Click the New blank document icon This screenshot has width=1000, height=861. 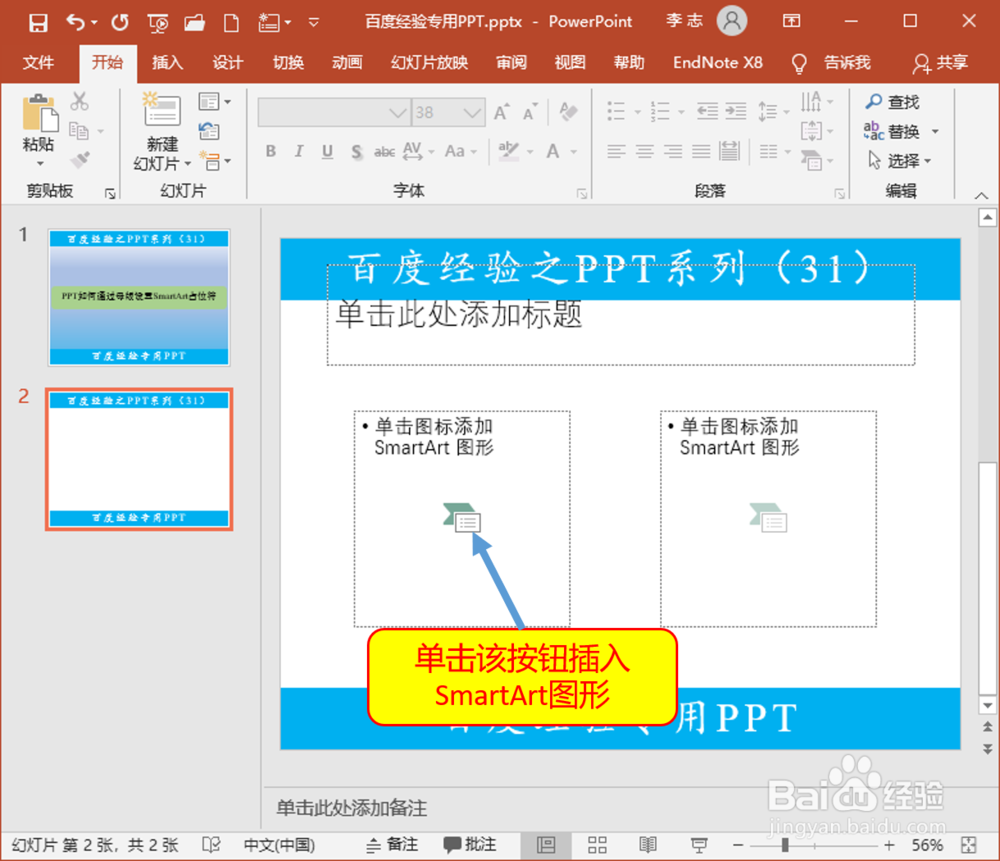tap(231, 24)
